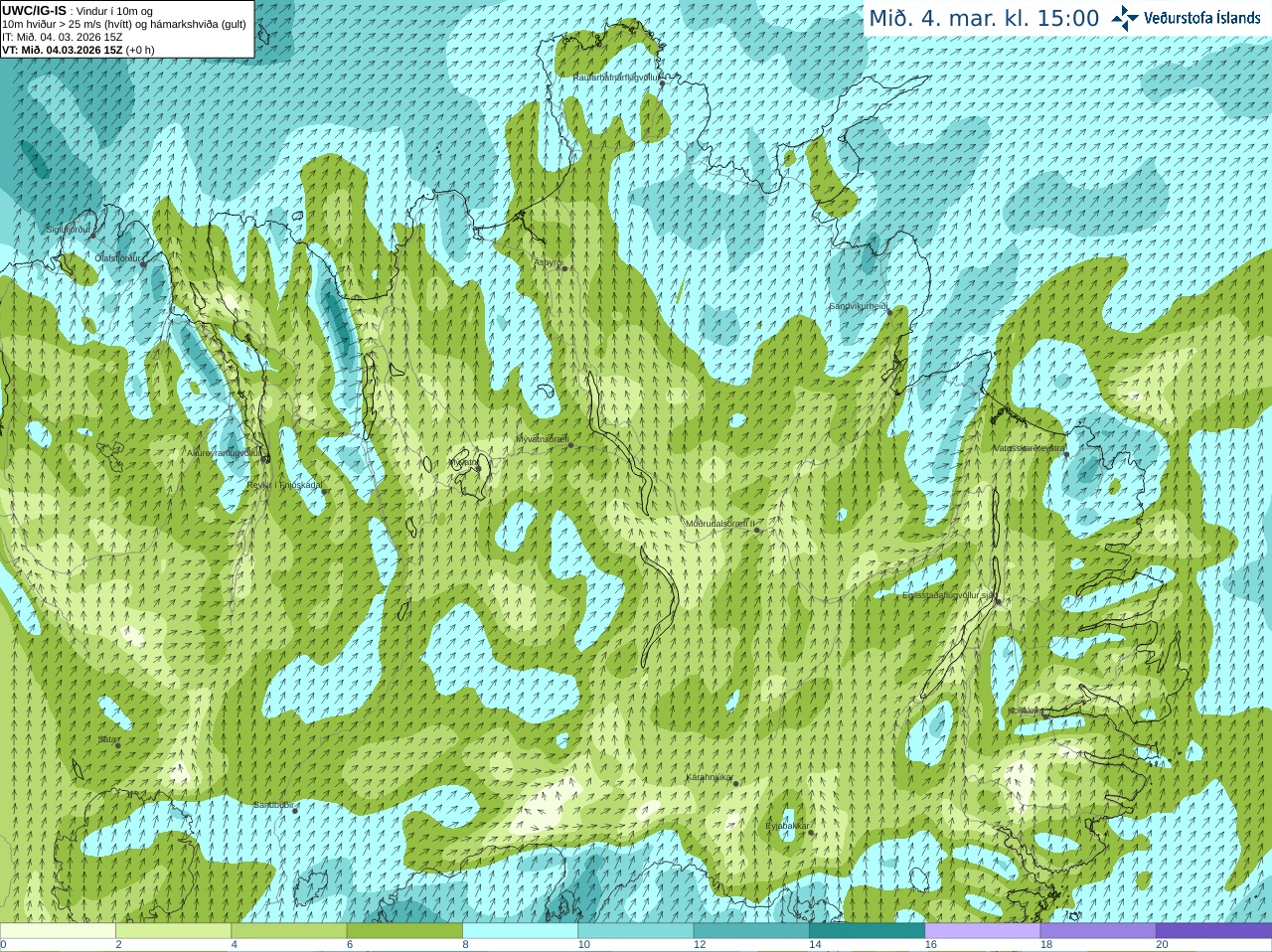
Task: Select the 18–20 m/s purple swatch
Action: tap(1098, 931)
